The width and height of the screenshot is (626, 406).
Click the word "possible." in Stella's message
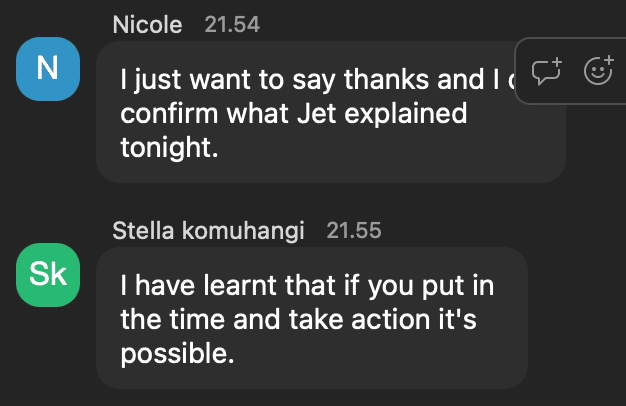pos(177,353)
